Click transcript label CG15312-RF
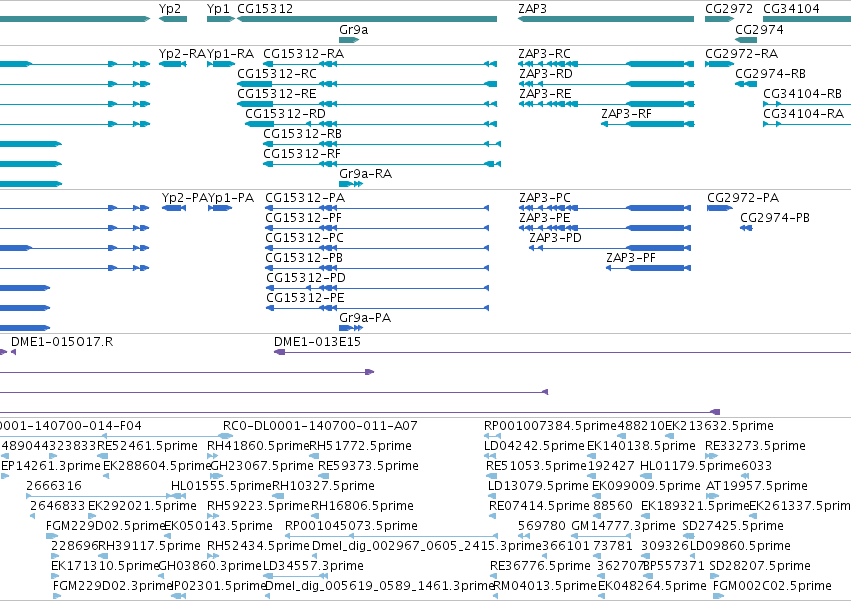This screenshot has height=601, width=851. point(302,154)
